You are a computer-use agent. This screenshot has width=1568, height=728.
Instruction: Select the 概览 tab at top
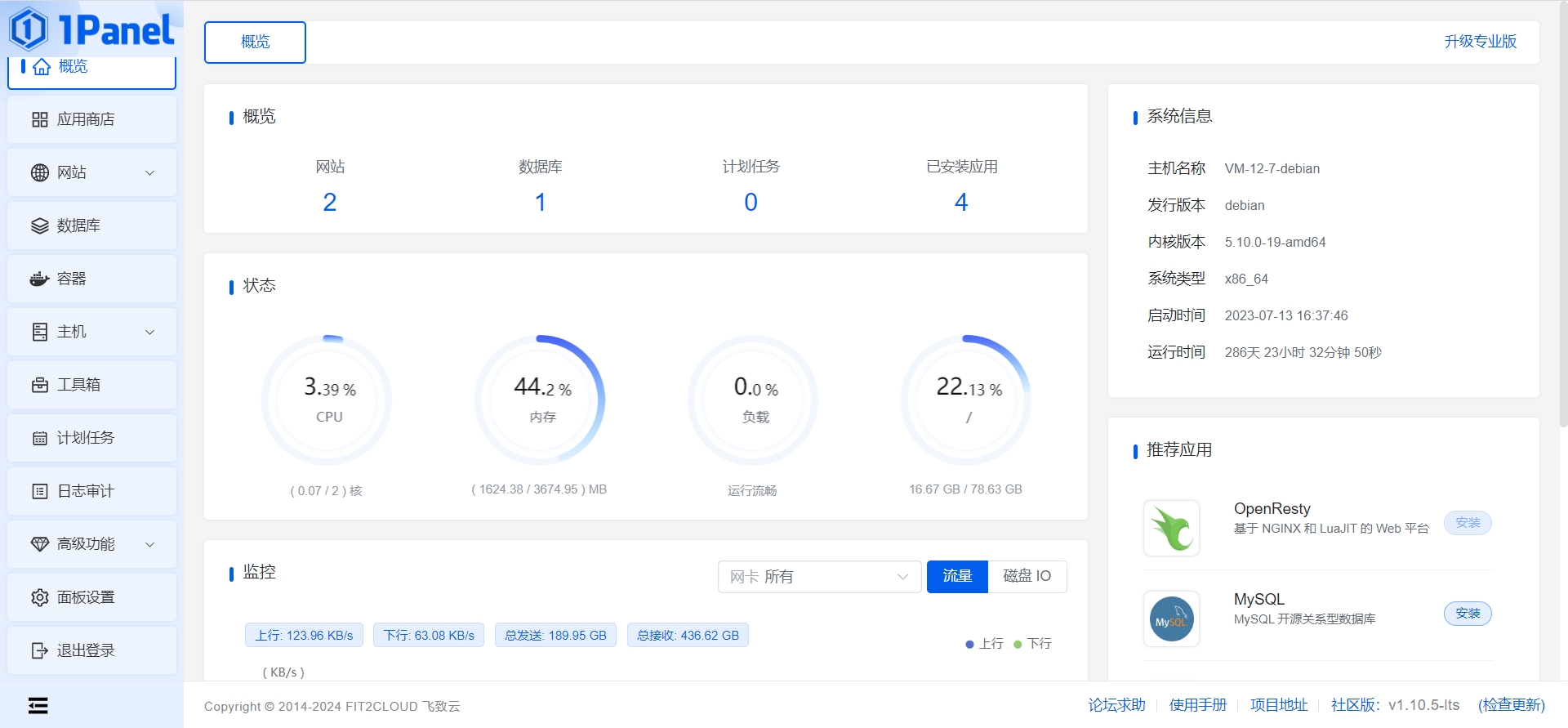click(x=255, y=42)
